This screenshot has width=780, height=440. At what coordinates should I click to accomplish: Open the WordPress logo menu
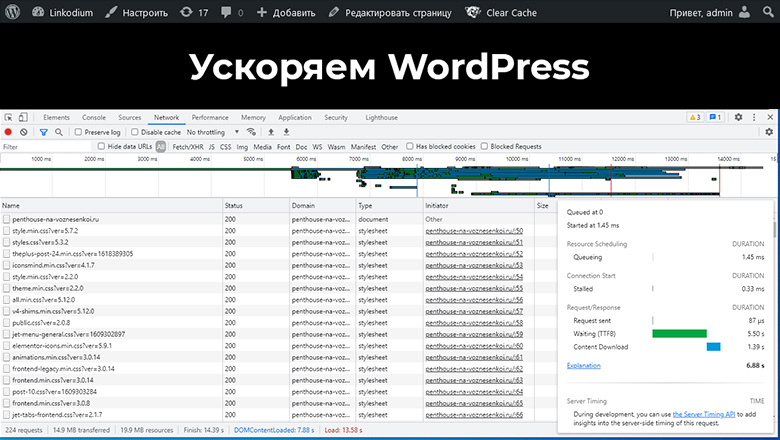tap(12, 12)
